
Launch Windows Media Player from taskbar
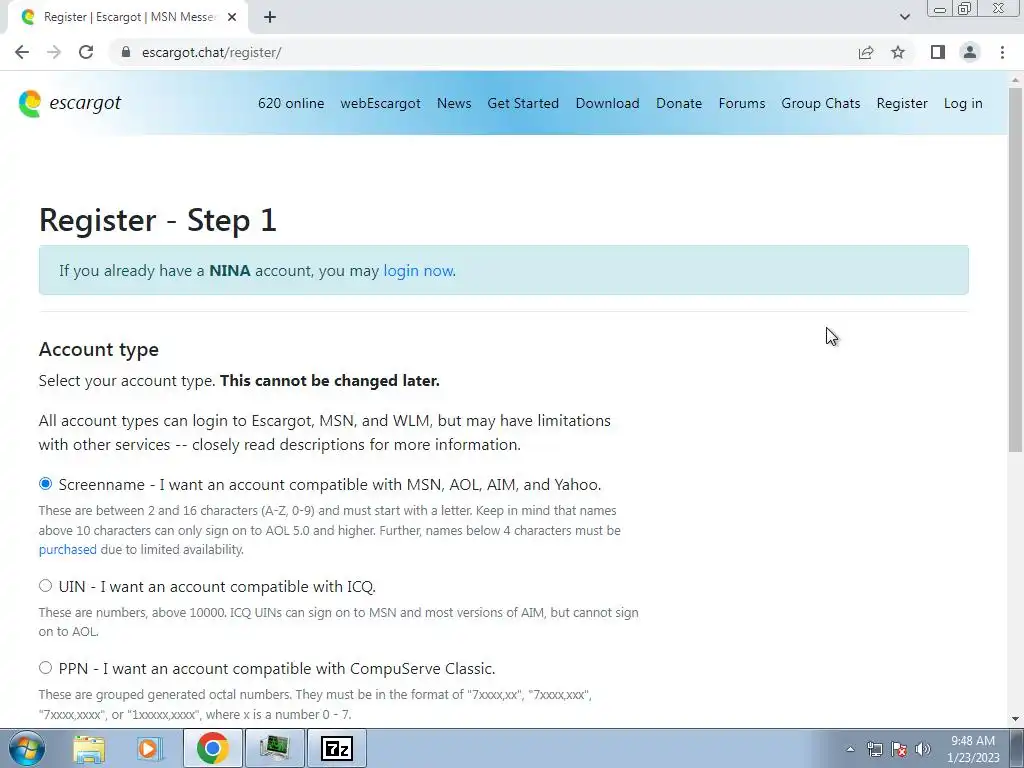point(149,748)
